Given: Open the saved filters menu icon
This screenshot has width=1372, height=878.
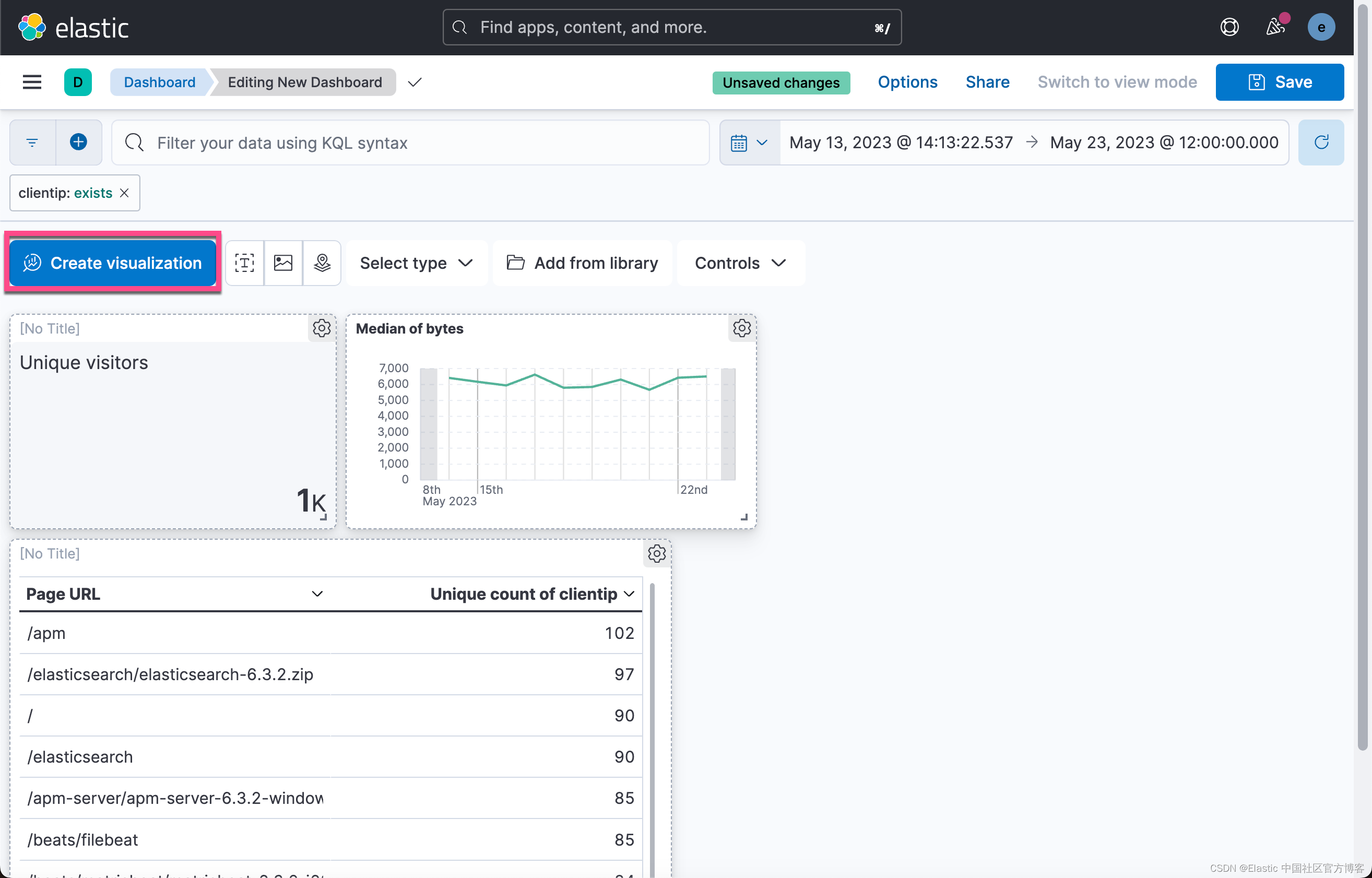Looking at the screenshot, I should click(x=32, y=143).
